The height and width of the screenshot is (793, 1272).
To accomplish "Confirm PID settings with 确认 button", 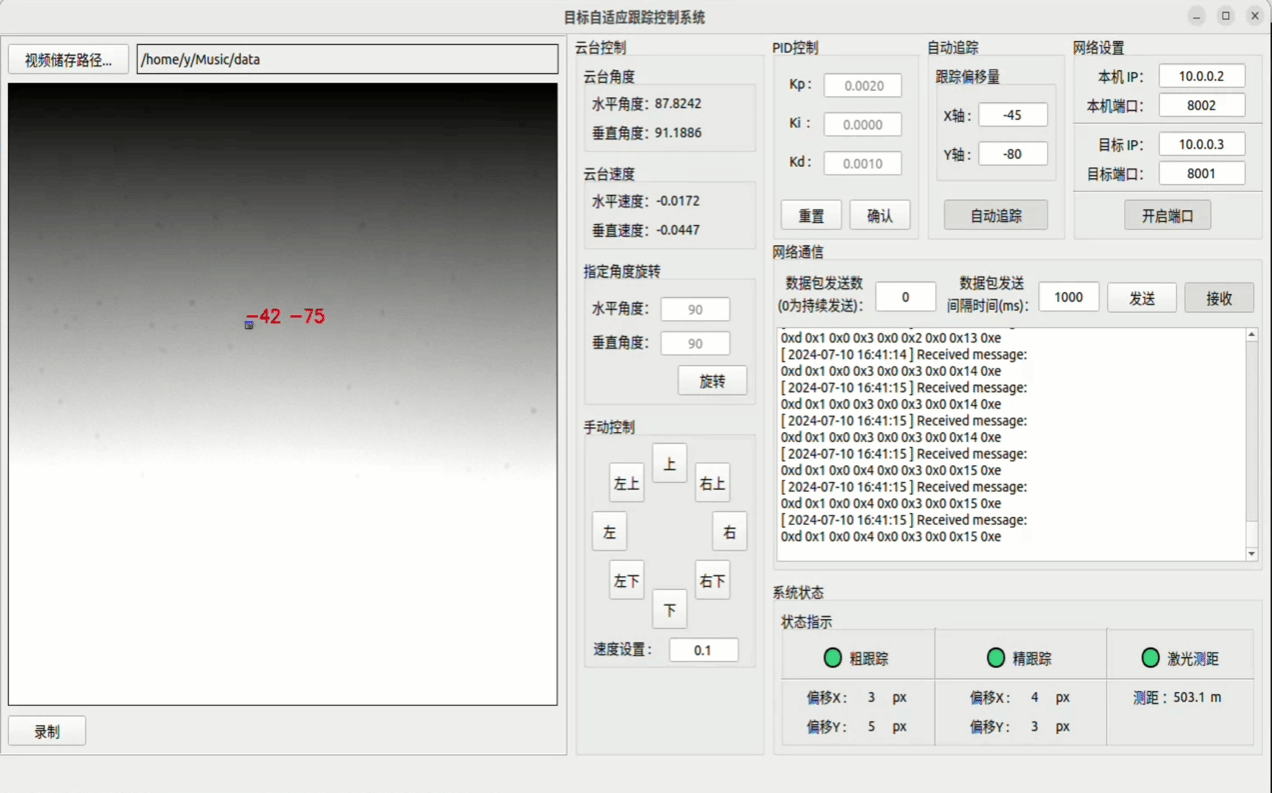I will click(x=880, y=215).
